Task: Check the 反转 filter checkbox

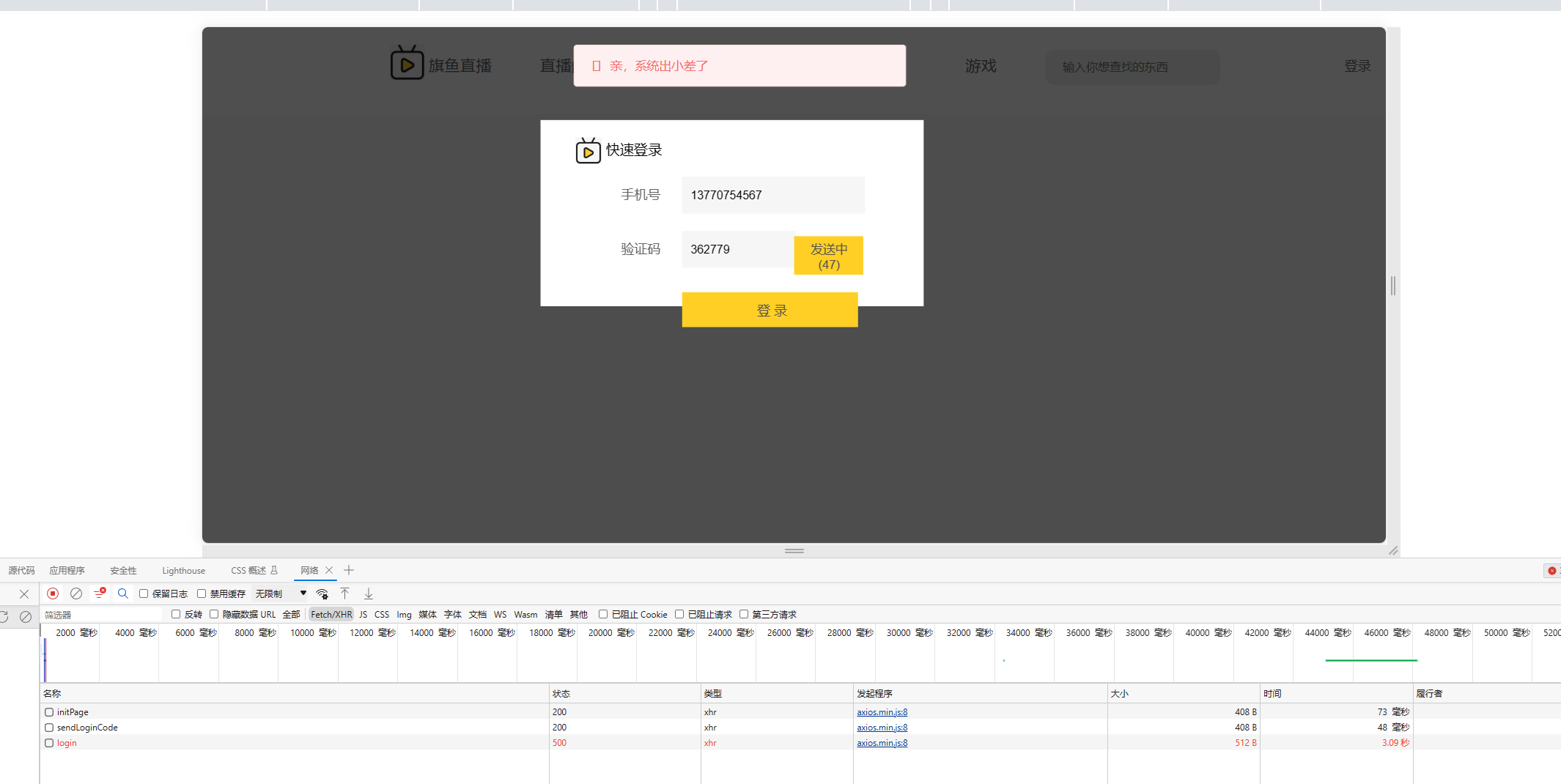Action: click(x=176, y=614)
